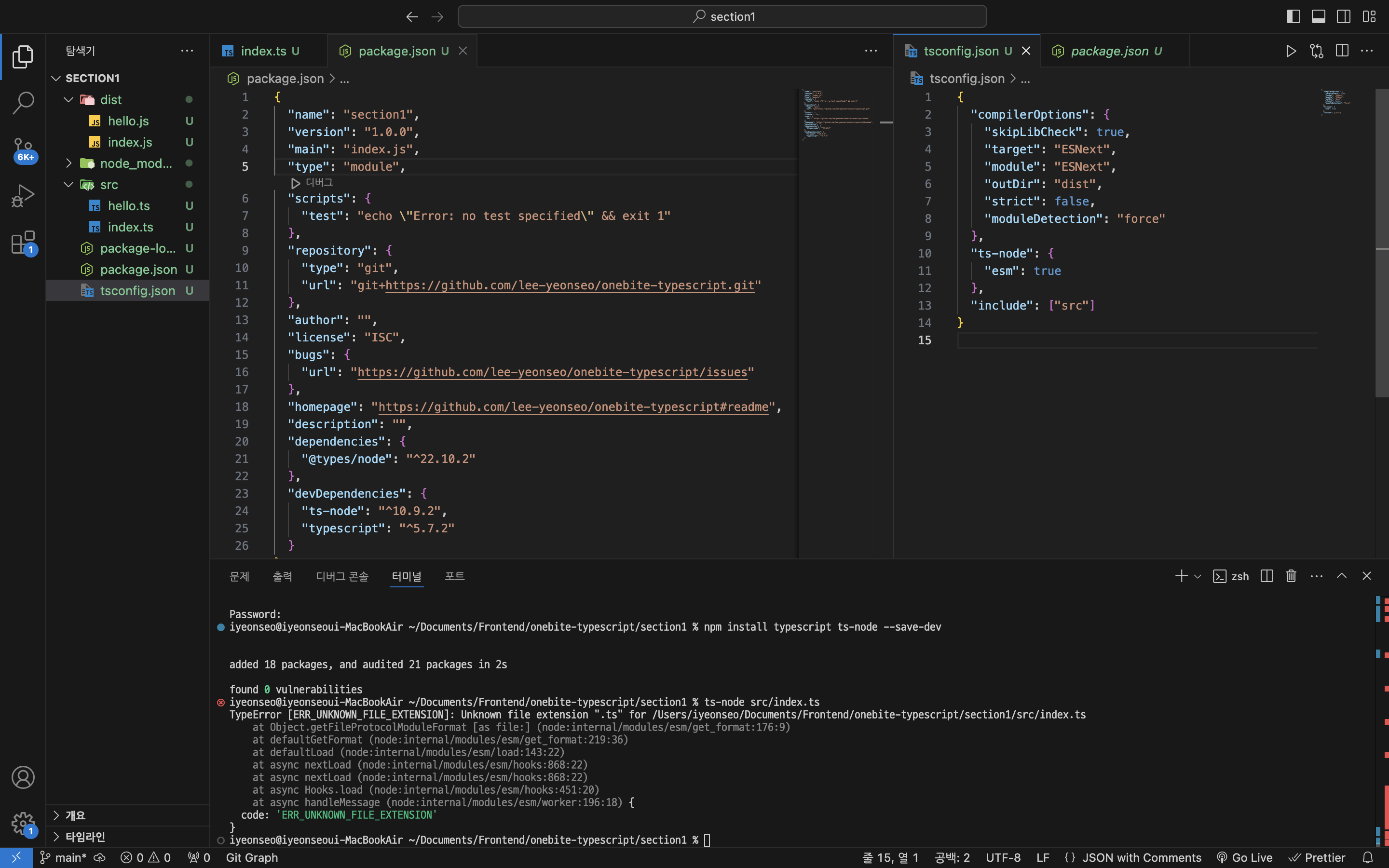The image size is (1389, 868).
Task: Open index.js in the dist folder
Action: coord(128,142)
